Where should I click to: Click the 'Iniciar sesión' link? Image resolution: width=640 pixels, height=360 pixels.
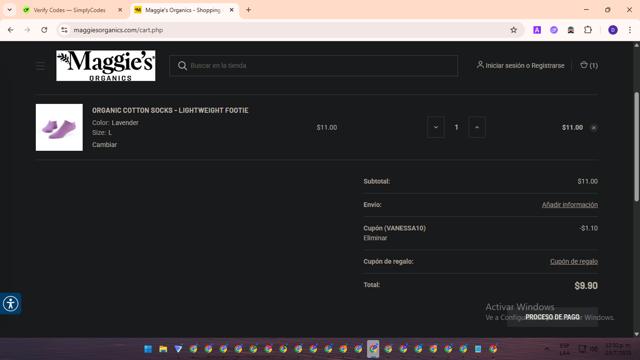click(x=505, y=66)
